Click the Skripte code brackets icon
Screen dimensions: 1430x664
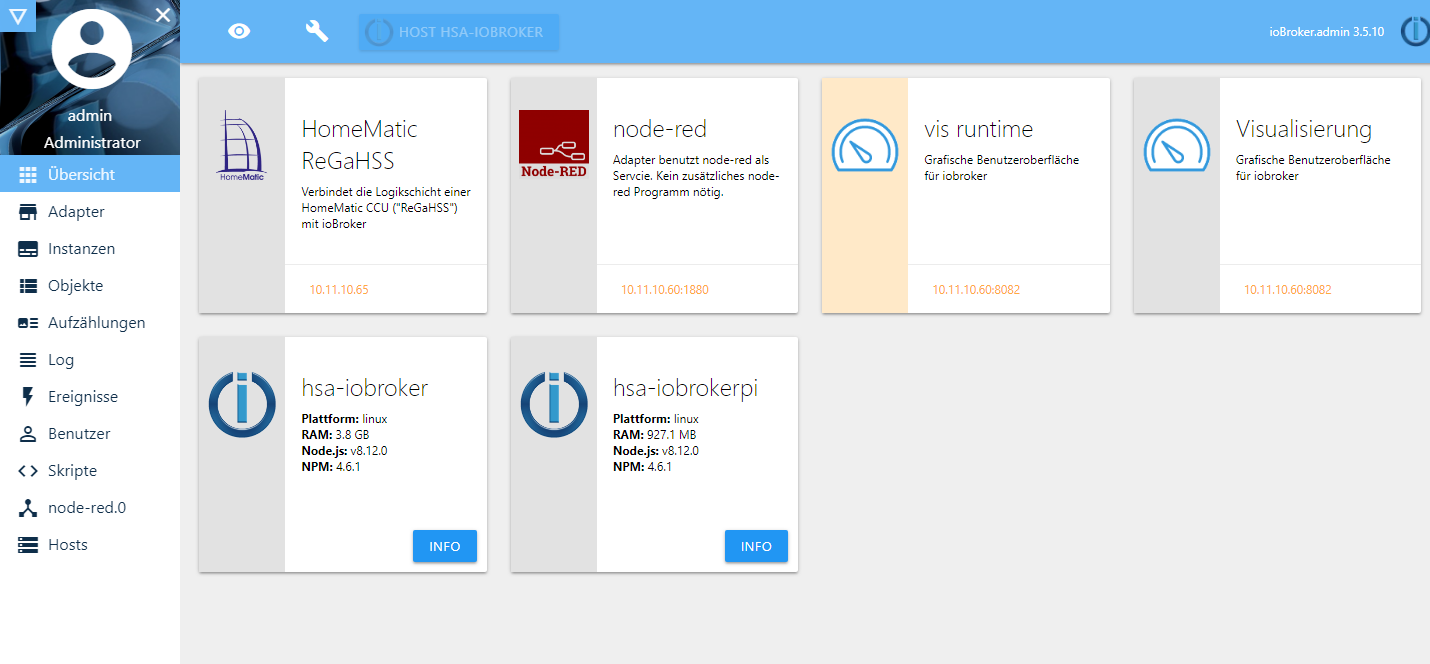pos(28,471)
